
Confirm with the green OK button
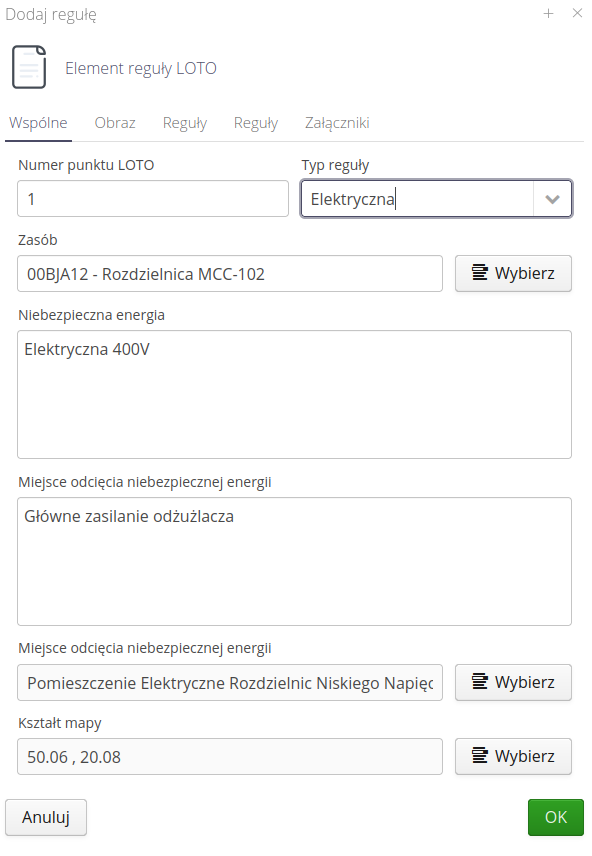click(x=556, y=817)
